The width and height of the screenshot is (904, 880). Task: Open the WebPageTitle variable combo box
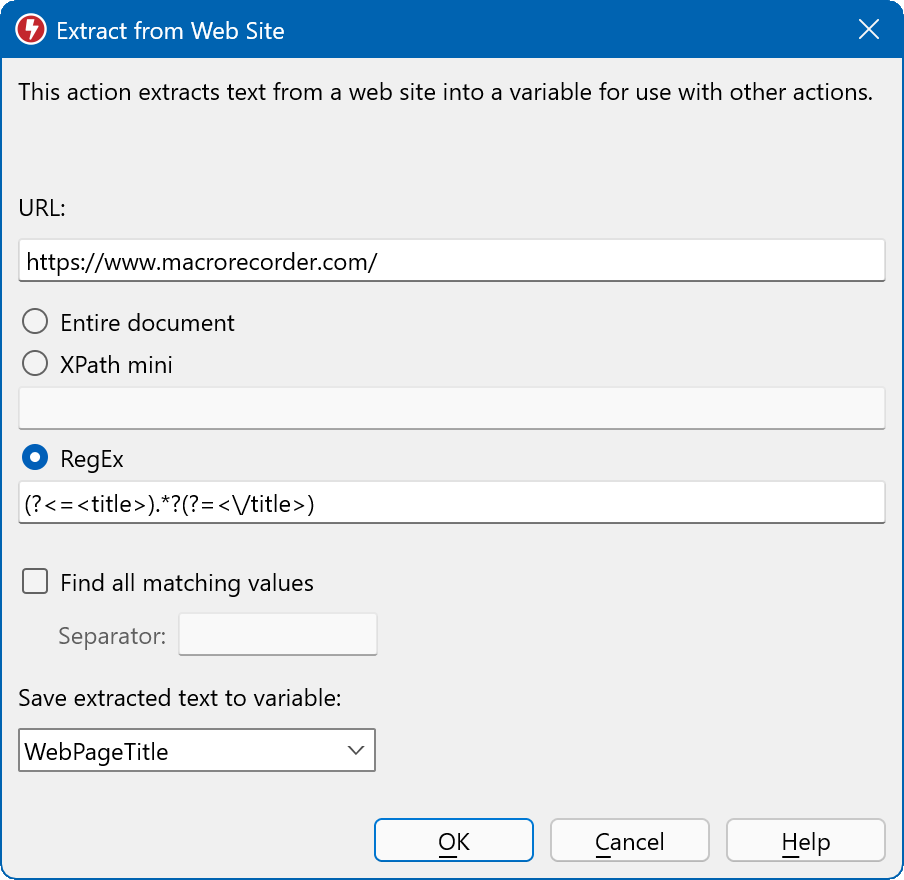click(x=180, y=751)
